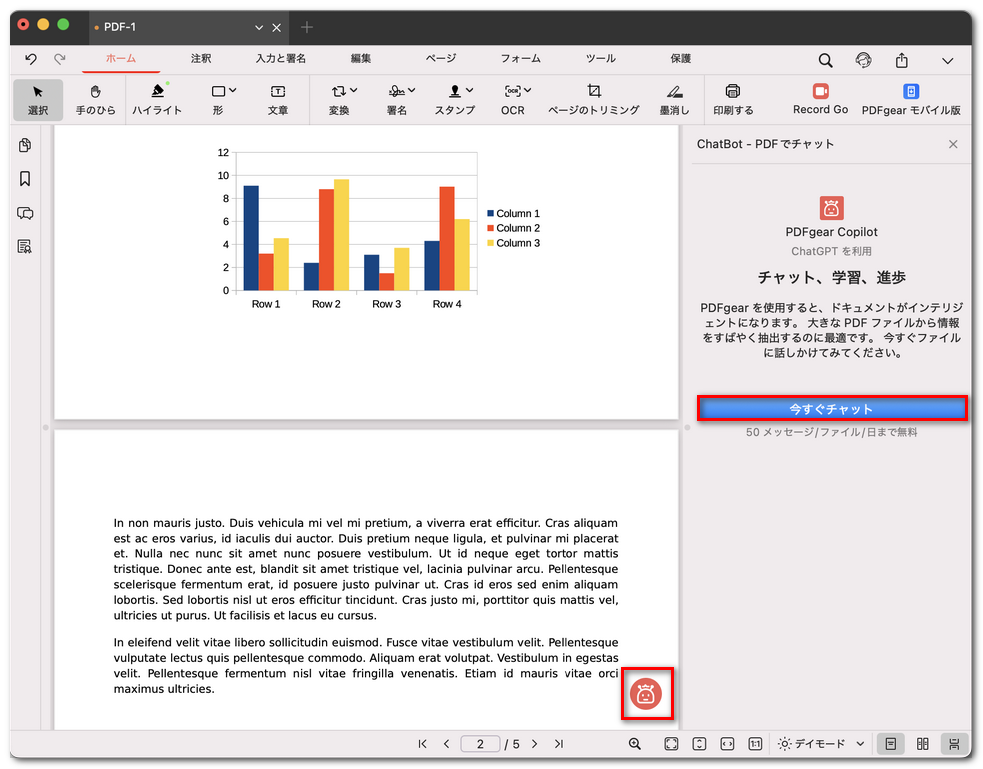Open the フォーム tab
The height and width of the screenshot is (769, 983).
click(x=520, y=58)
